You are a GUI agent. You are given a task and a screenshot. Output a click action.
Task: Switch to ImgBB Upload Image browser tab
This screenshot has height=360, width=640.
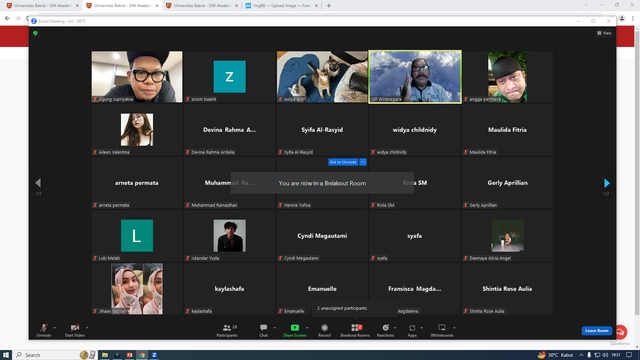282,6
